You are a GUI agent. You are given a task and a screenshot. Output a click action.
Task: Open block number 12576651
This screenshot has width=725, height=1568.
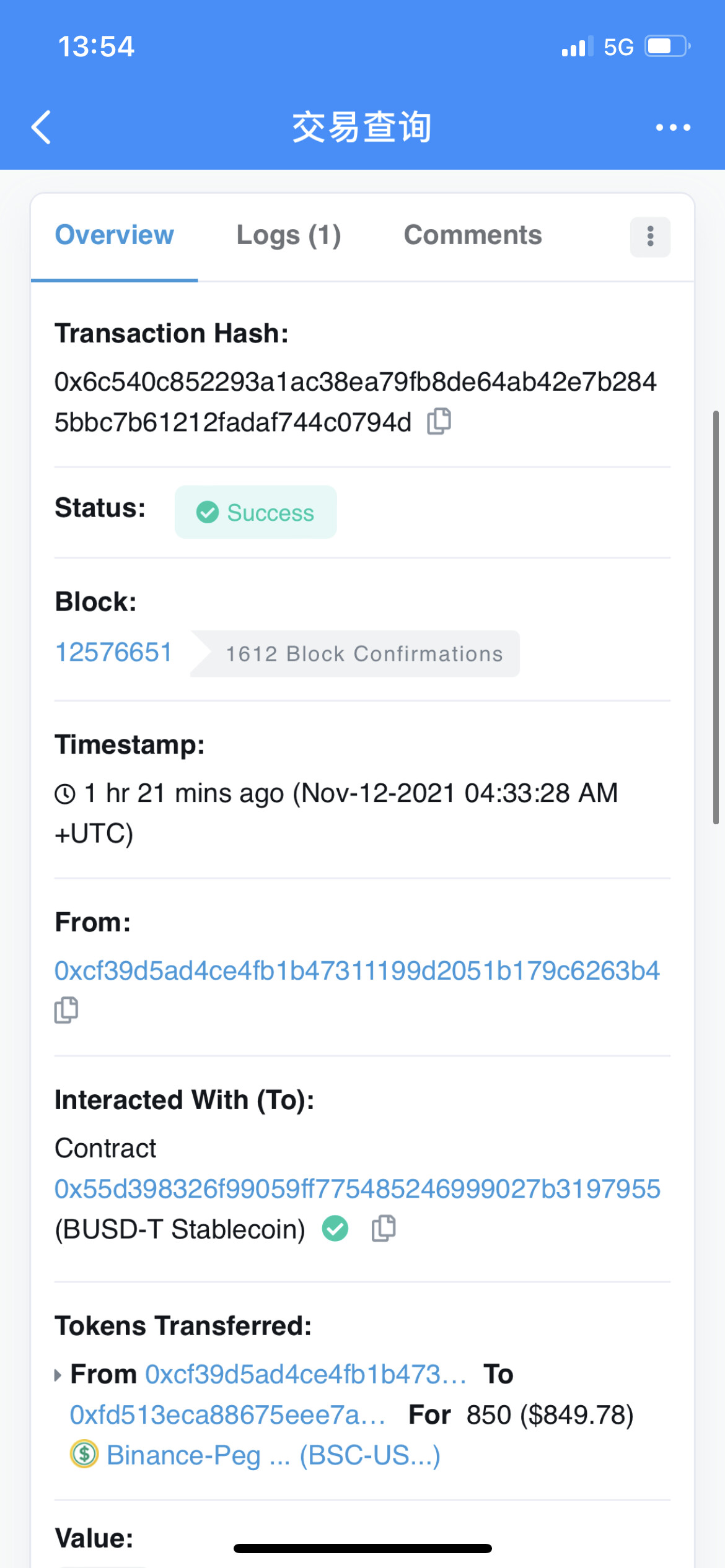click(114, 653)
